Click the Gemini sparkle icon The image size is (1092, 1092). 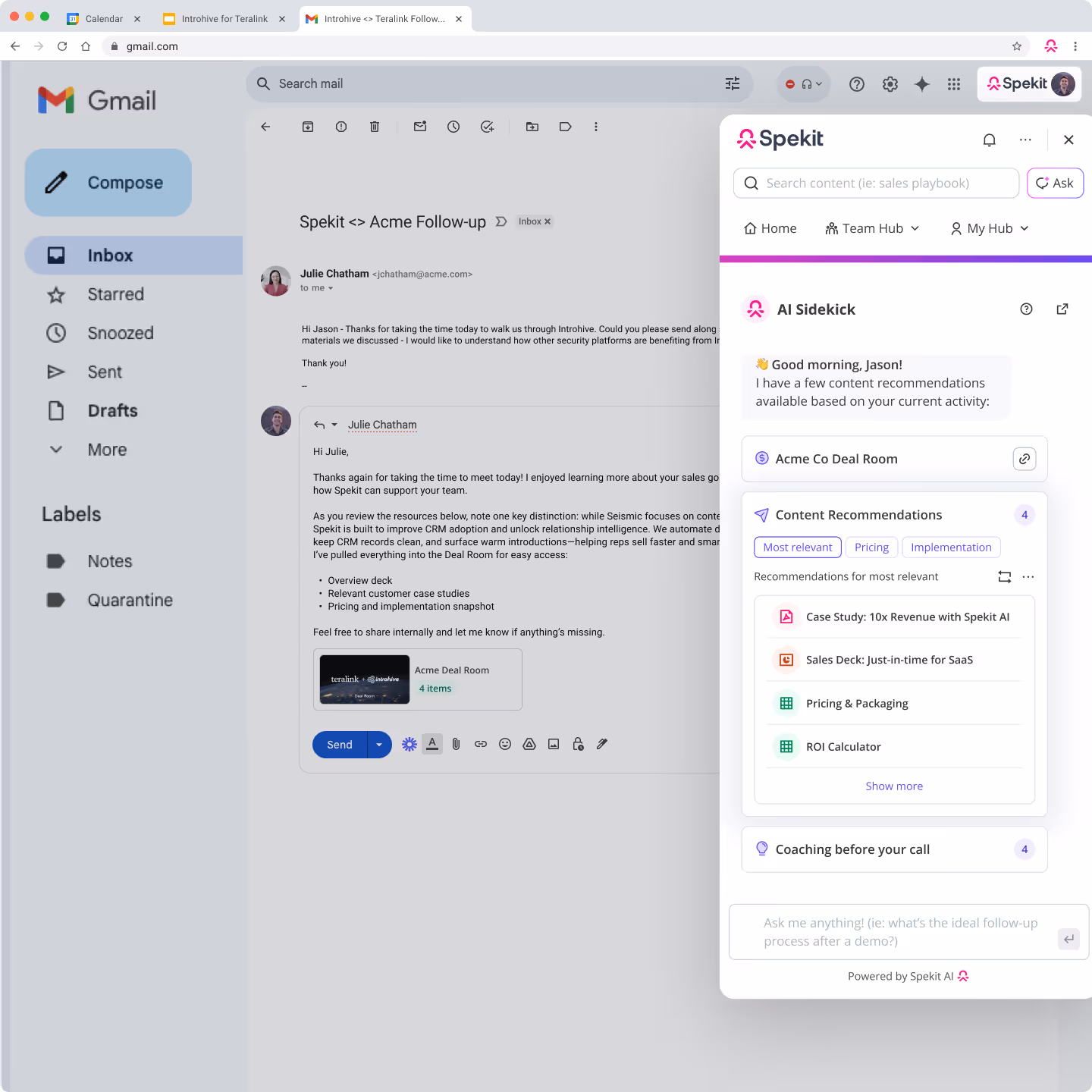pyautogui.click(x=922, y=84)
